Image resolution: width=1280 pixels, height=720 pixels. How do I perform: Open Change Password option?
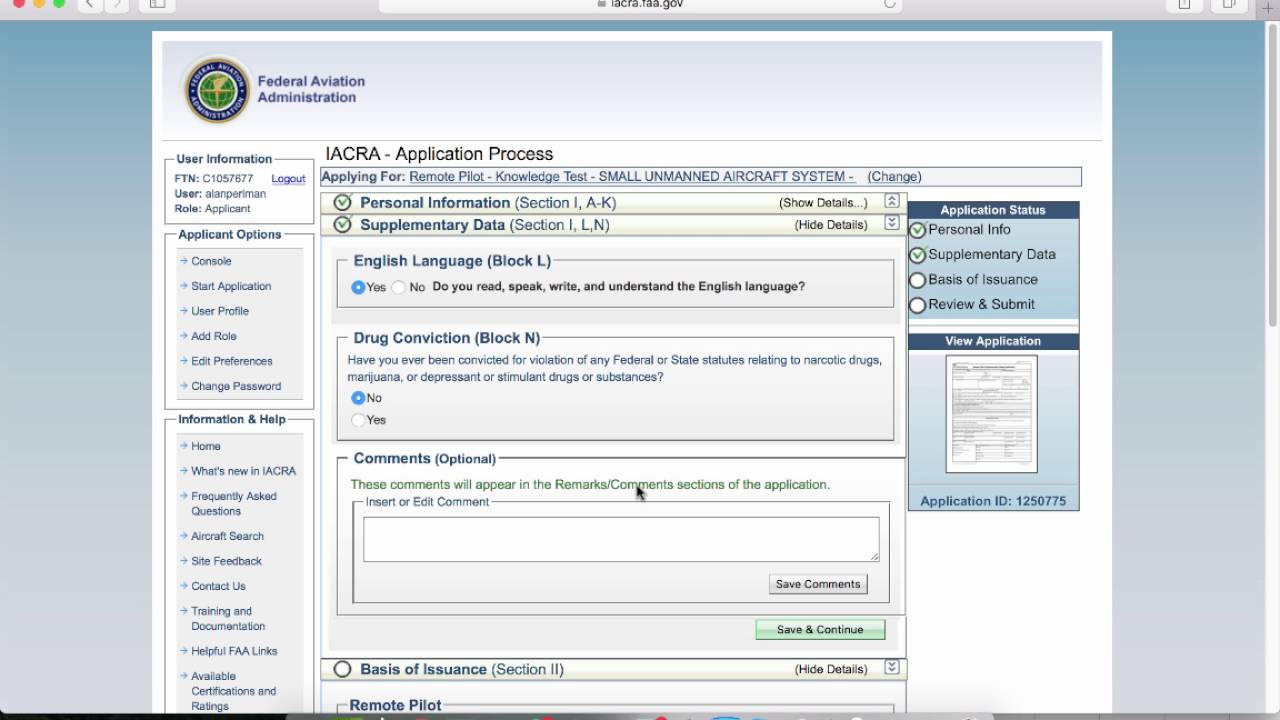236,386
